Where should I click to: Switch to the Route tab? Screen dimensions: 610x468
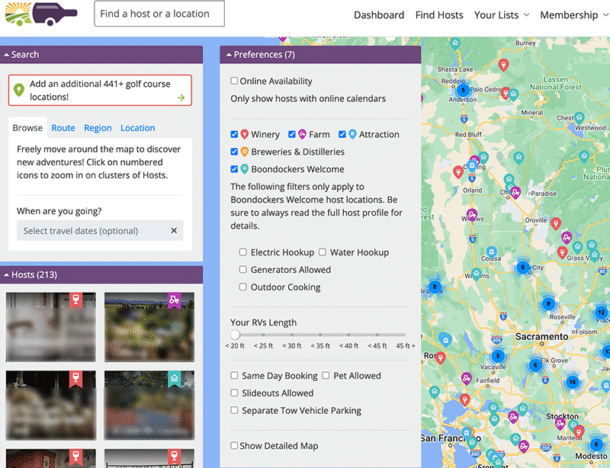[63, 128]
